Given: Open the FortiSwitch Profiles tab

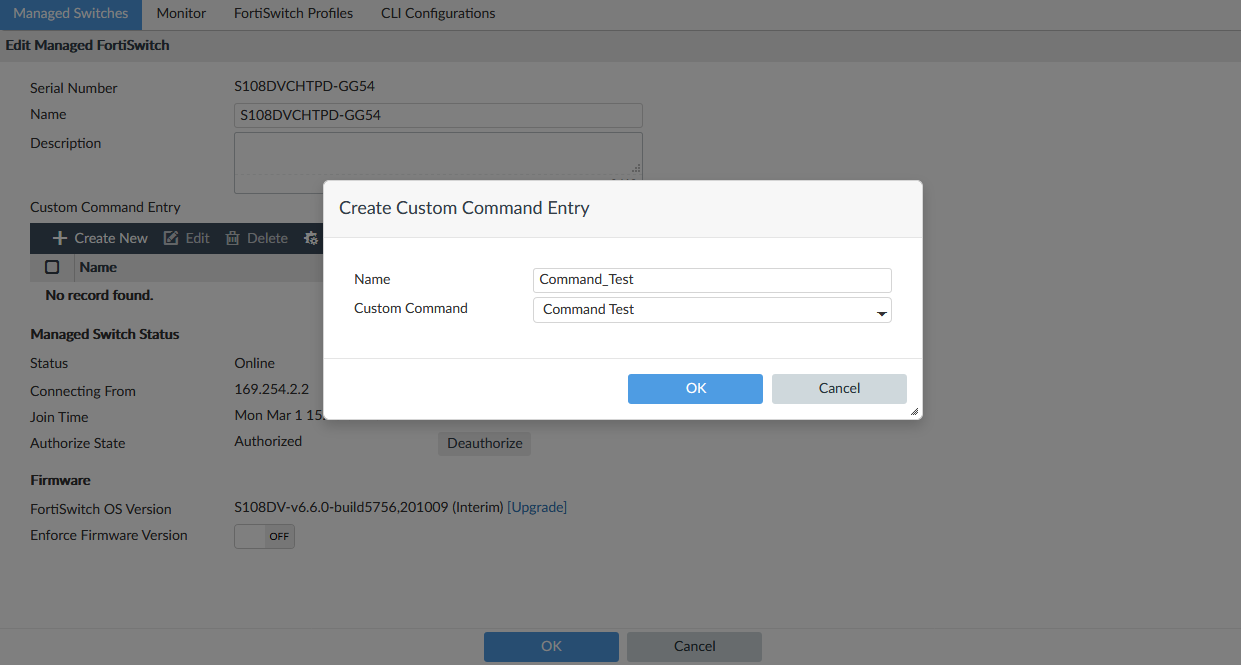Looking at the screenshot, I should point(293,14).
